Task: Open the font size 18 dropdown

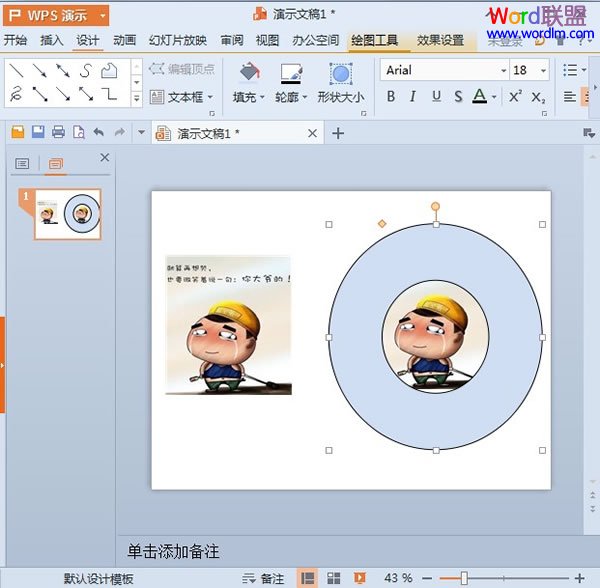Action: [543, 70]
